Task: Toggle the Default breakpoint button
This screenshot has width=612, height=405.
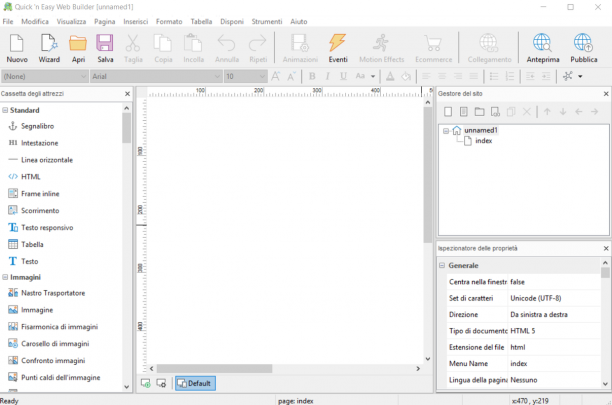Action: click(x=195, y=384)
